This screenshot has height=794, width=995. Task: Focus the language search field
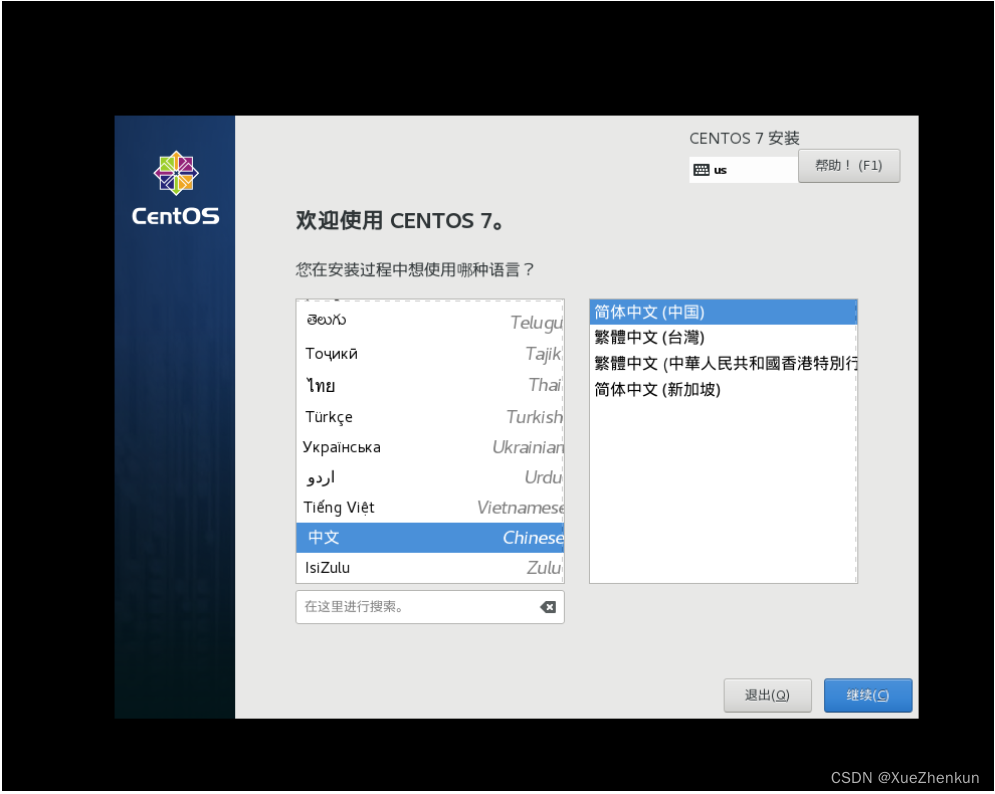(430, 608)
